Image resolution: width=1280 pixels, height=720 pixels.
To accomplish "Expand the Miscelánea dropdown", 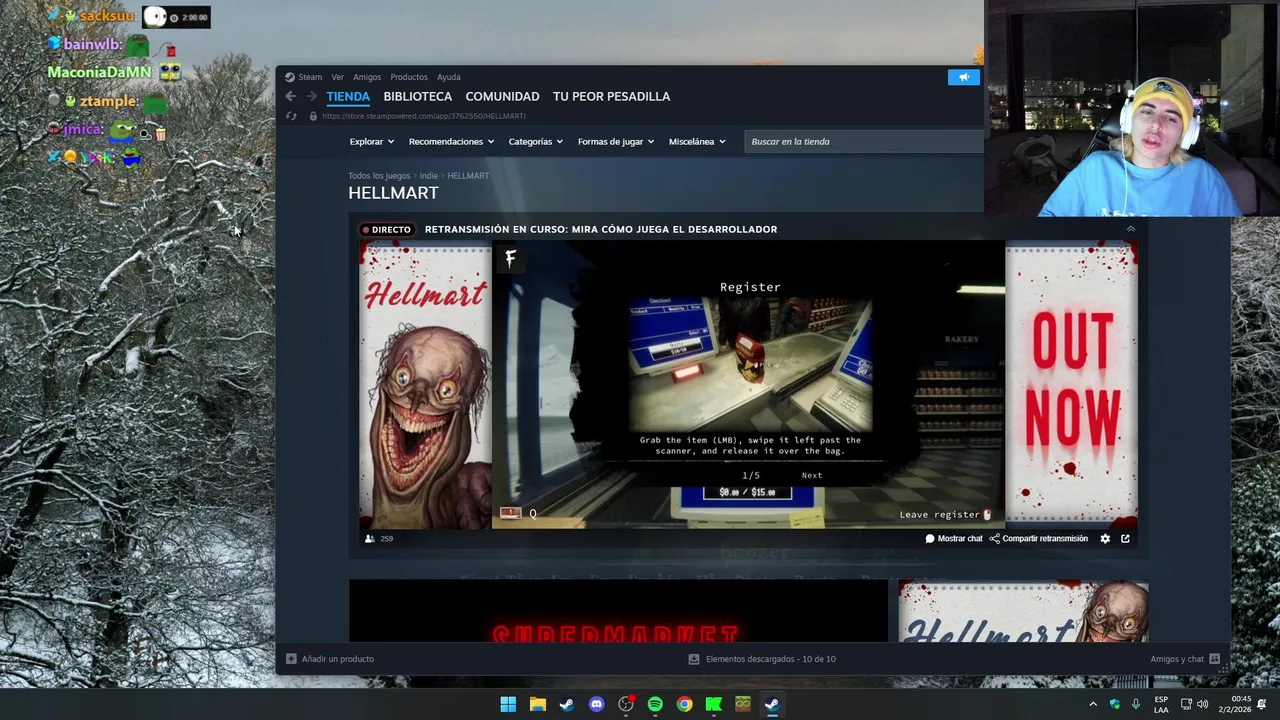I will click(x=697, y=142).
